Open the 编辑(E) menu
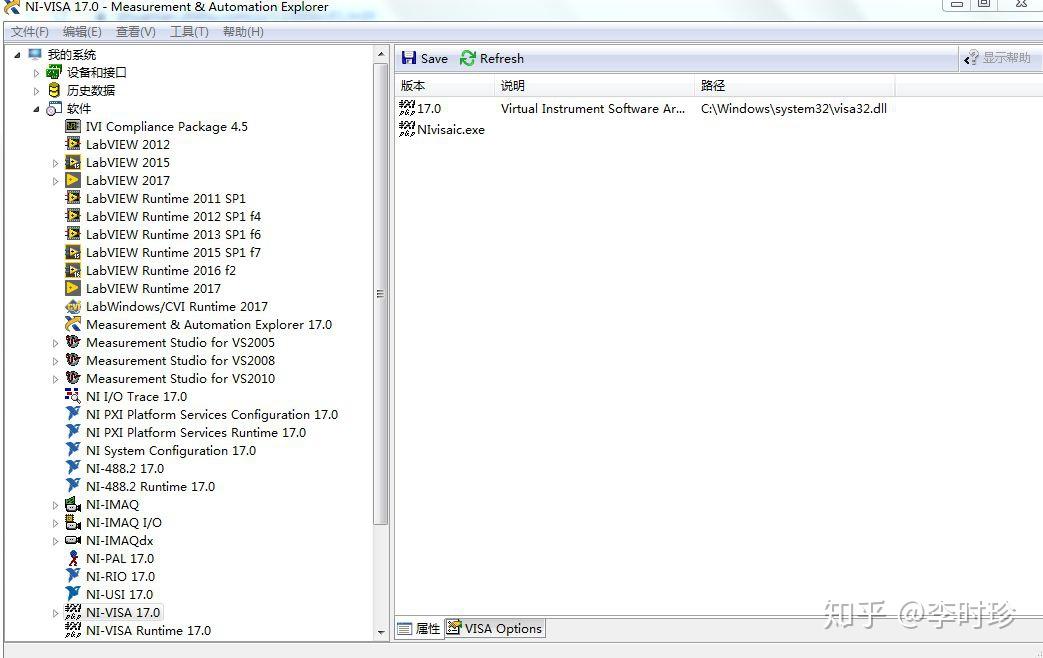 coord(82,31)
